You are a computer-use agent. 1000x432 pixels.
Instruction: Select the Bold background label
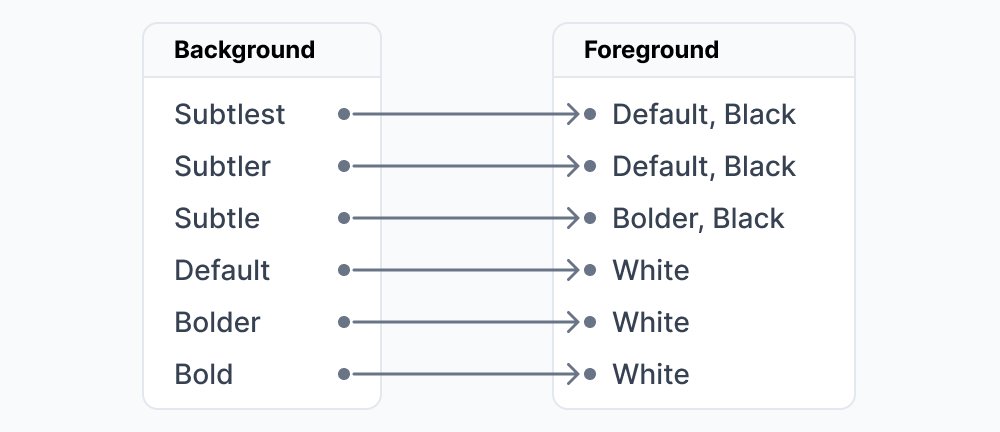tap(203, 374)
